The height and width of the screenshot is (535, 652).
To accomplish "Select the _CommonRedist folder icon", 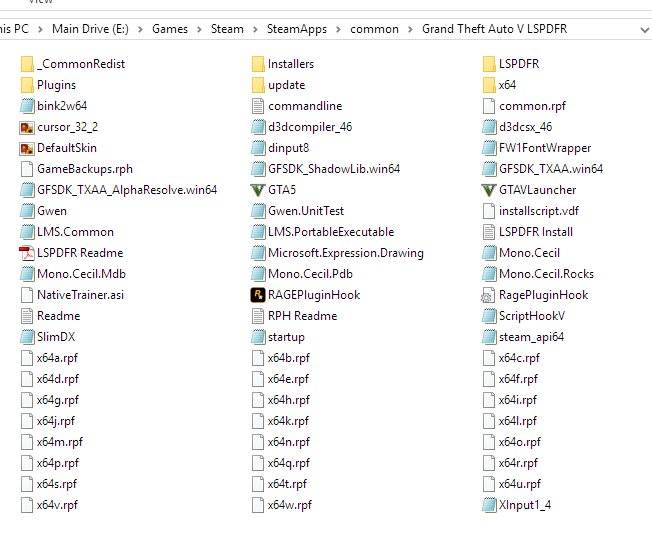I will (x=27, y=64).
